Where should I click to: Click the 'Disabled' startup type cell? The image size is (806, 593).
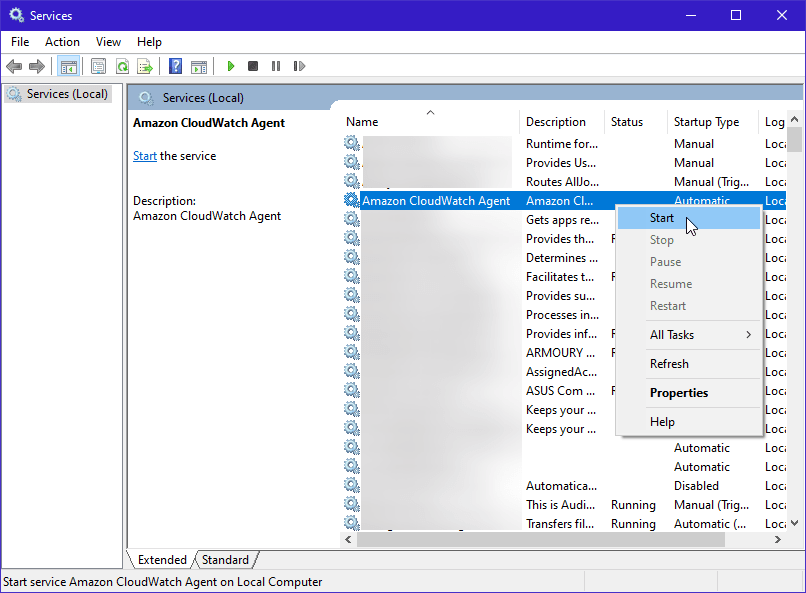click(696, 486)
